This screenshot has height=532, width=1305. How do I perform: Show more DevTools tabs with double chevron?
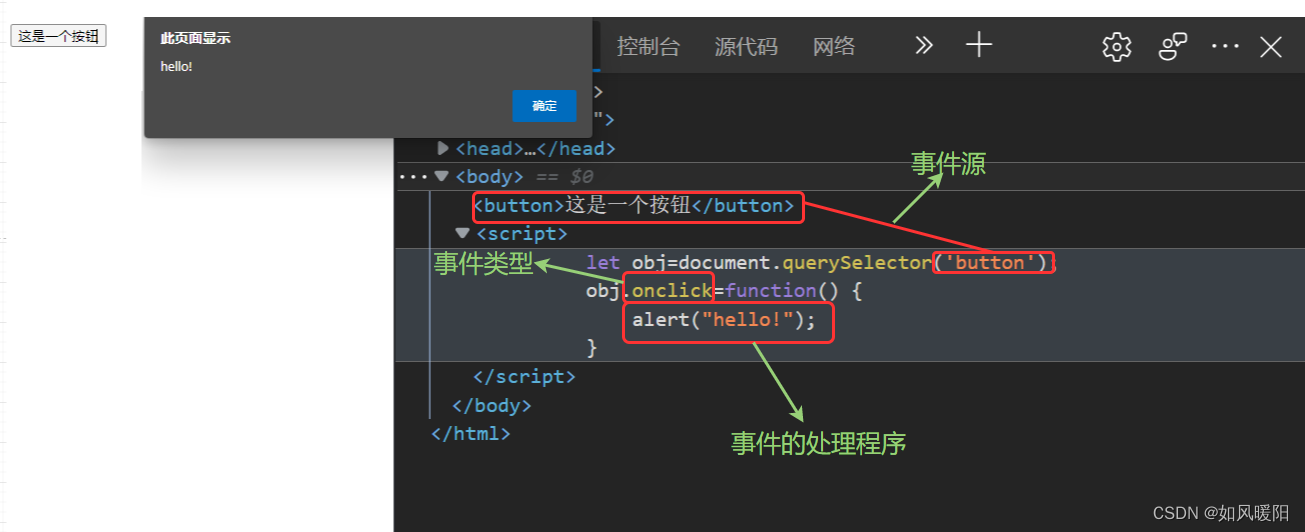click(x=924, y=45)
